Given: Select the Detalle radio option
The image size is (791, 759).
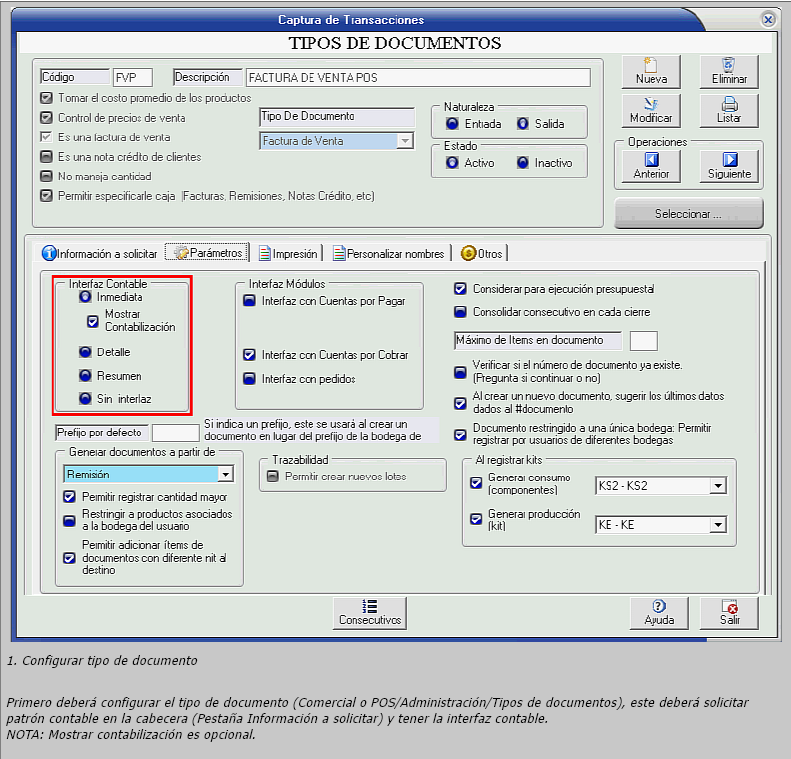Looking at the screenshot, I should click(x=86, y=352).
